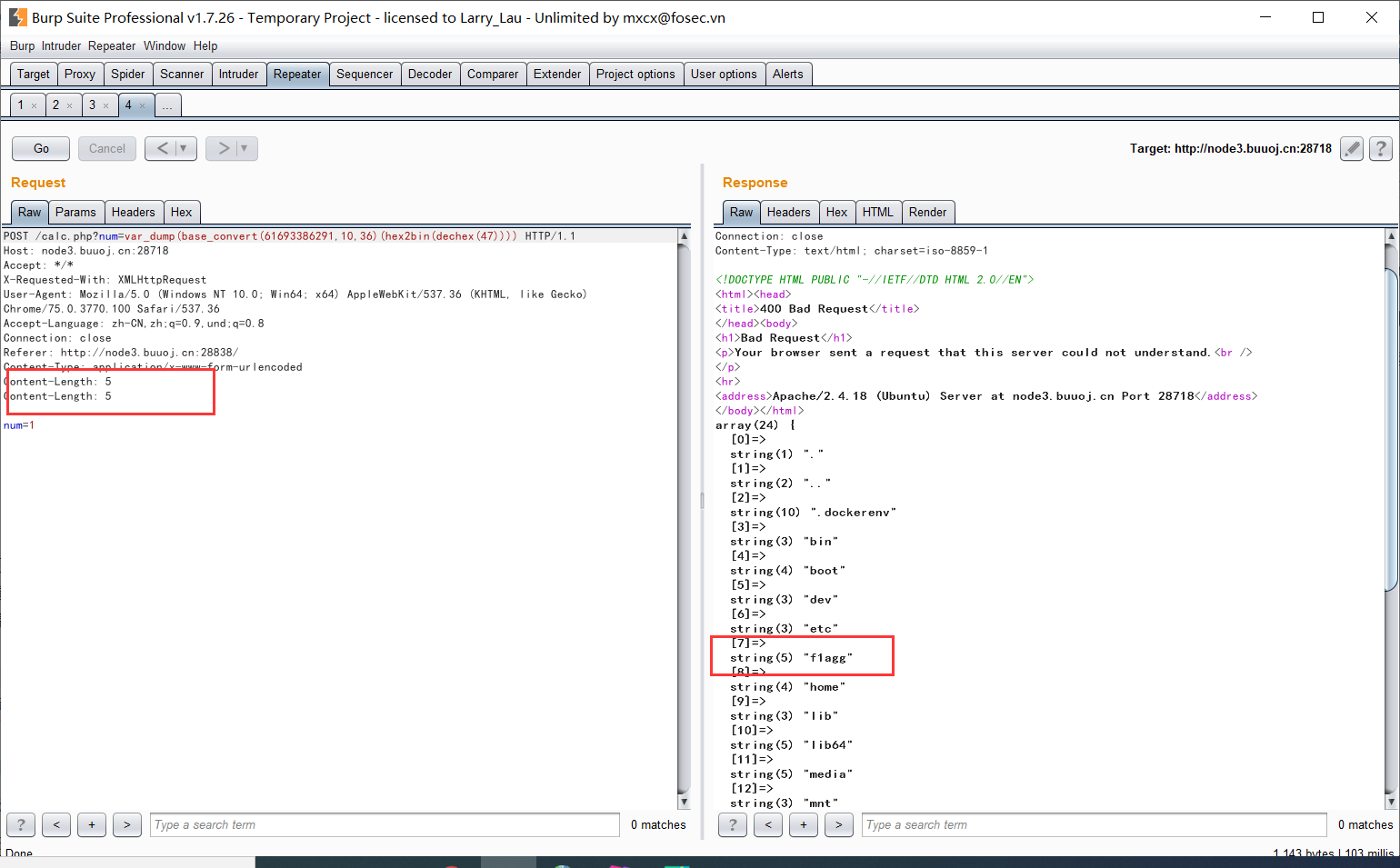Click the Cancel button
The image size is (1400, 868).
[107, 148]
